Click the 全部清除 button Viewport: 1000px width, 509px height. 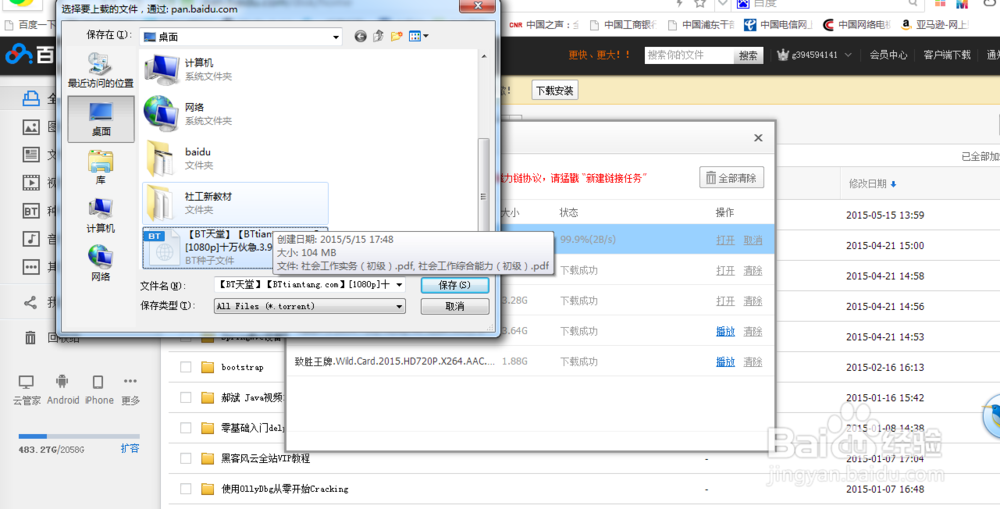pos(732,178)
